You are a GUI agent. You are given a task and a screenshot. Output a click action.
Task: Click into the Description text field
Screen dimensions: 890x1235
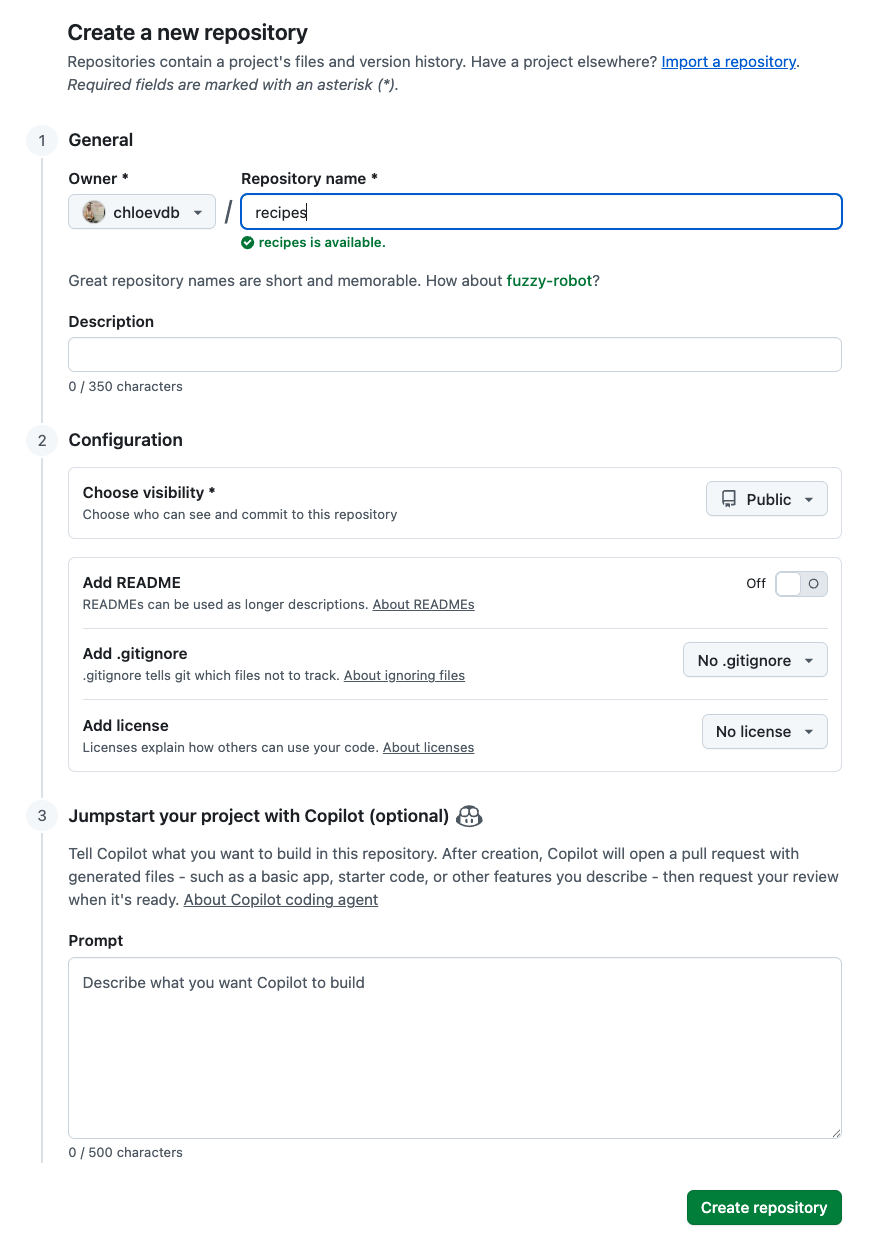pos(455,355)
